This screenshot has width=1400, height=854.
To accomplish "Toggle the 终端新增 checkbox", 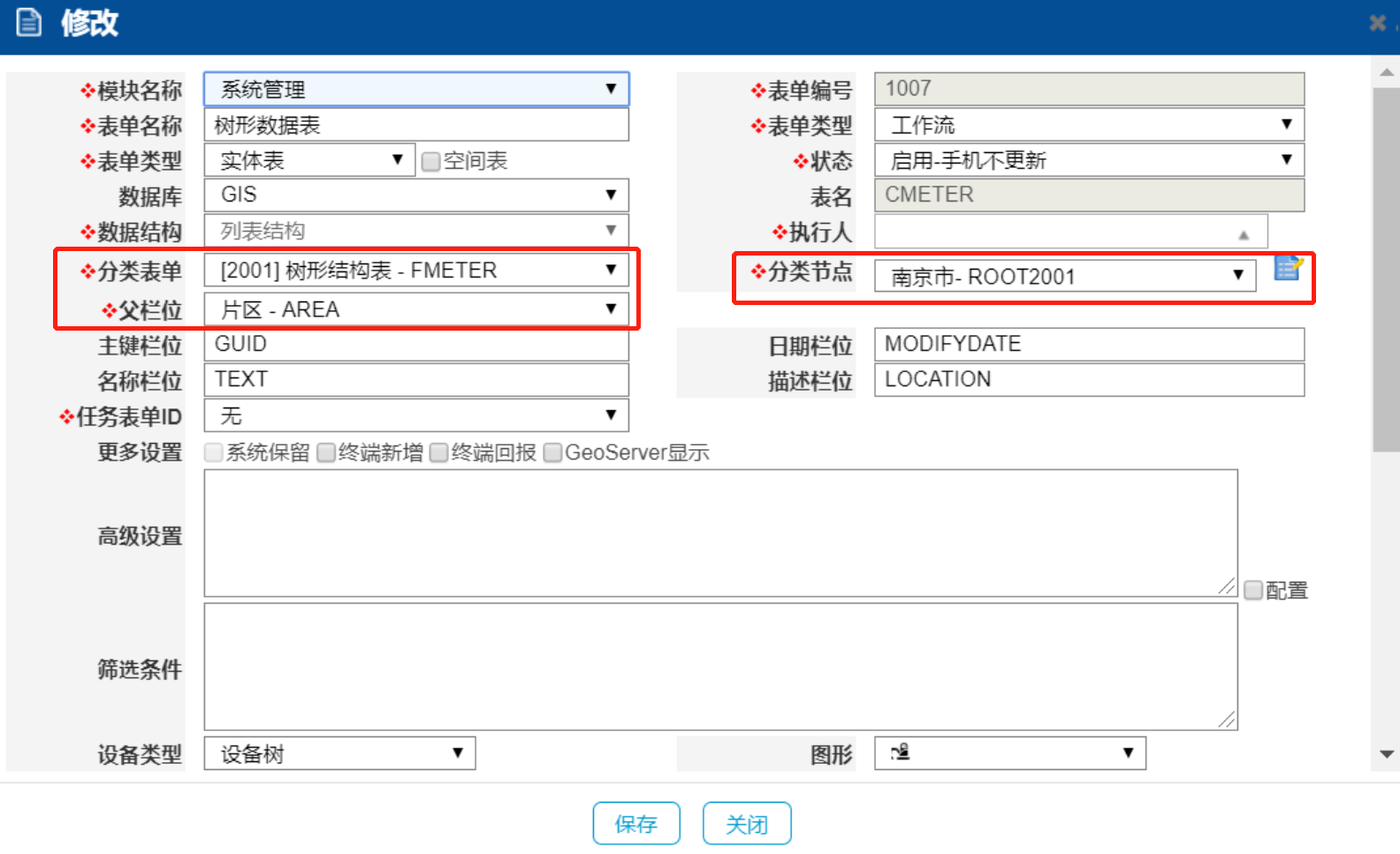I will (x=326, y=453).
